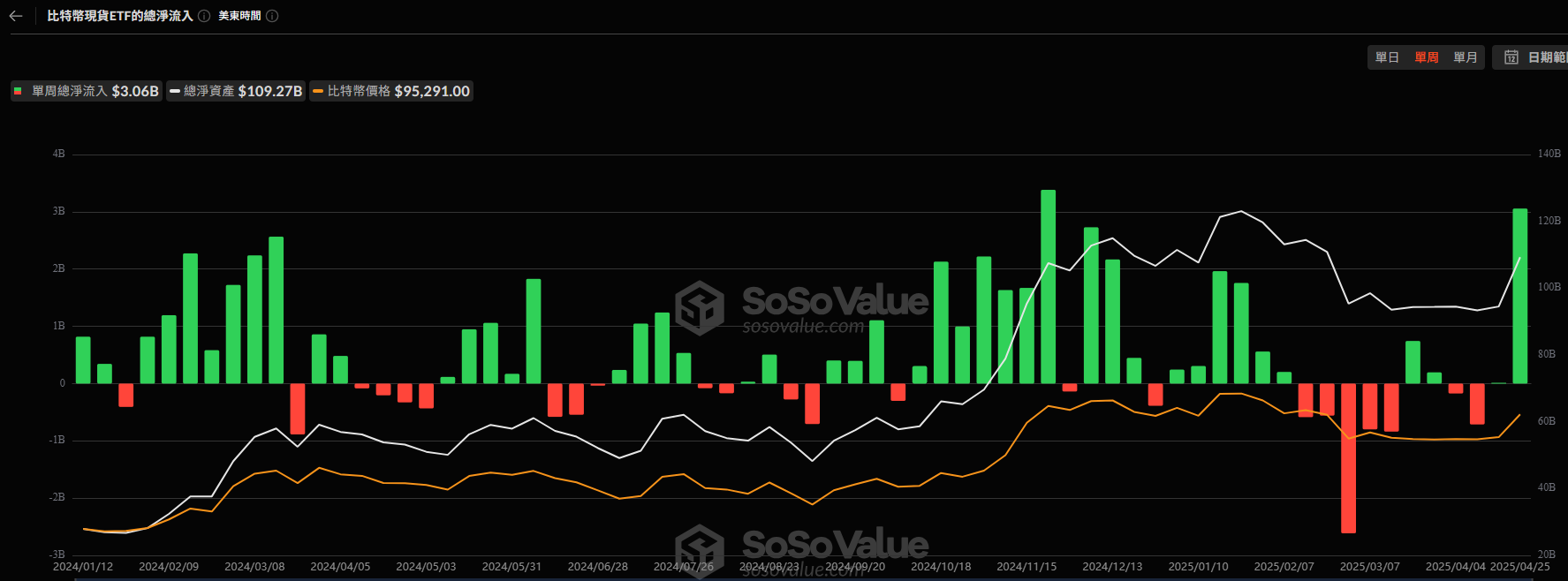Click the x-axis label 2024/12/13

click(x=1112, y=567)
